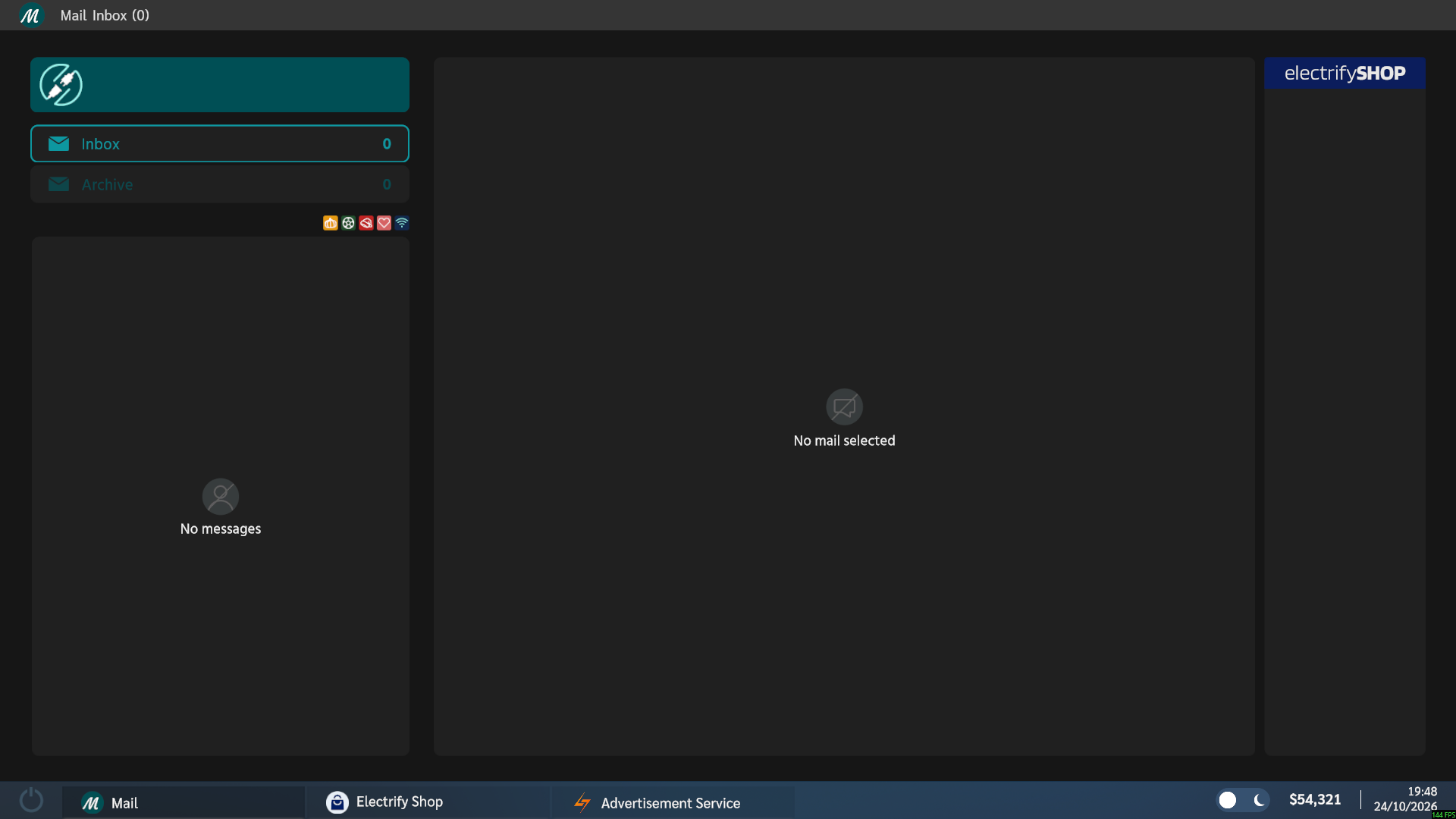Open Electrify Shop from the taskbar
This screenshot has height=819, width=1456.
pyautogui.click(x=428, y=802)
